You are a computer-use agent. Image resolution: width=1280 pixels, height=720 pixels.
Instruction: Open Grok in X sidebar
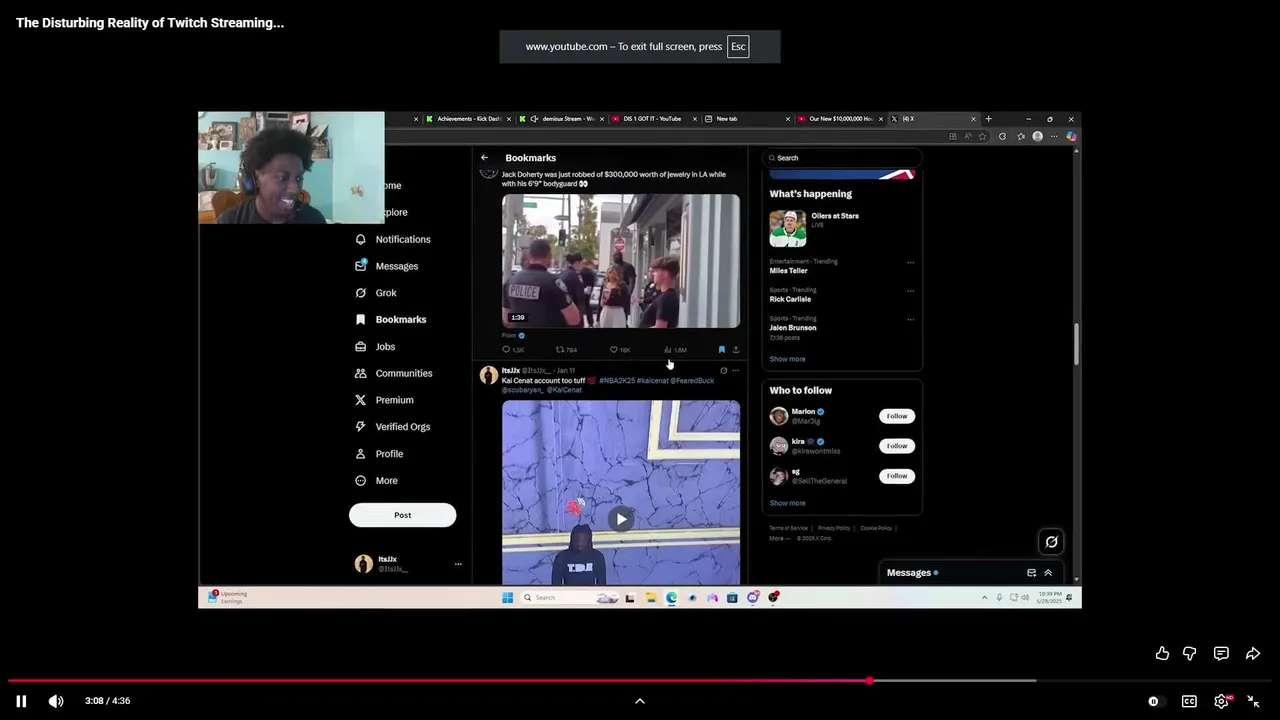[x=376, y=293]
